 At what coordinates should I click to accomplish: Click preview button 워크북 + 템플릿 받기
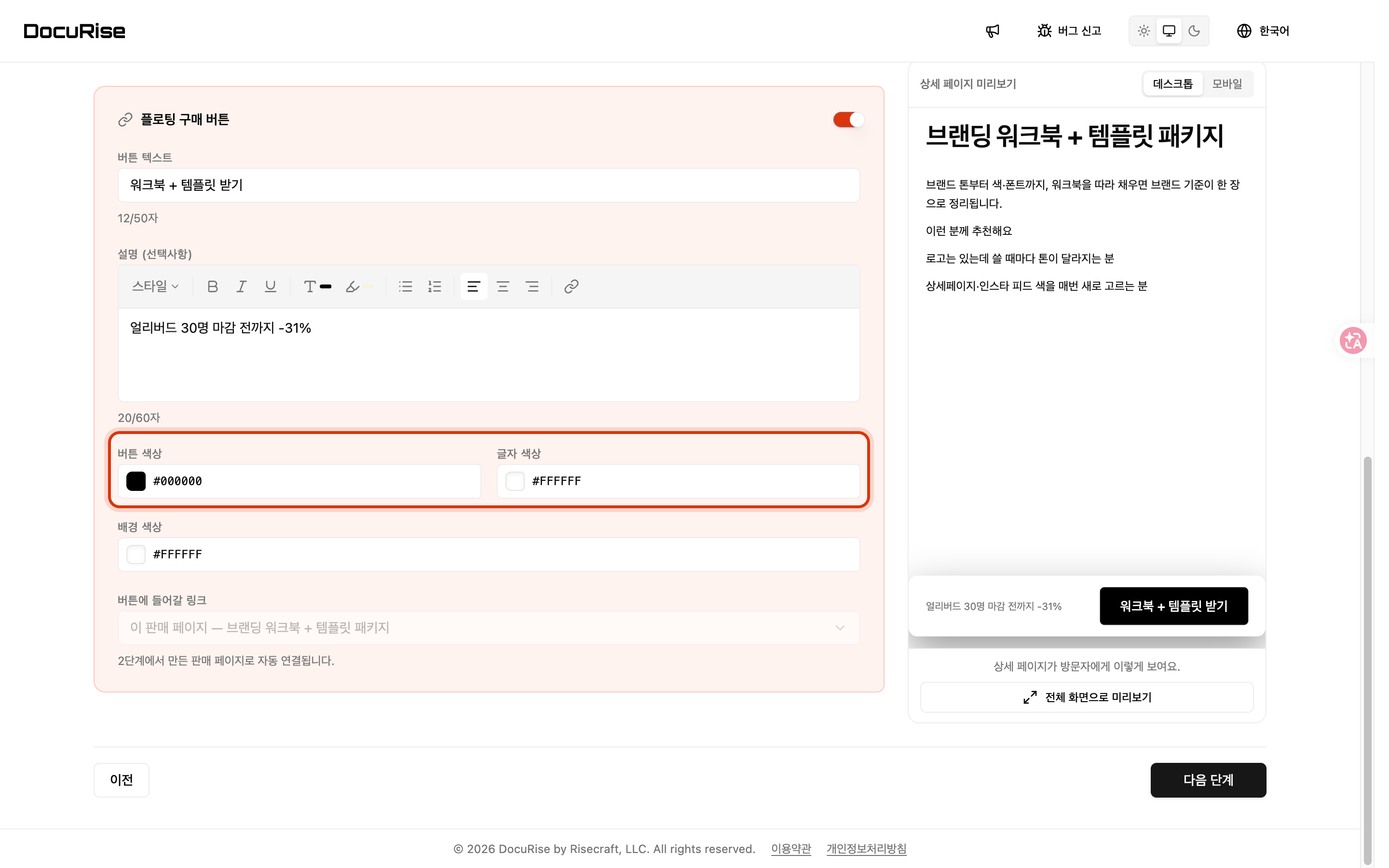(x=1174, y=606)
